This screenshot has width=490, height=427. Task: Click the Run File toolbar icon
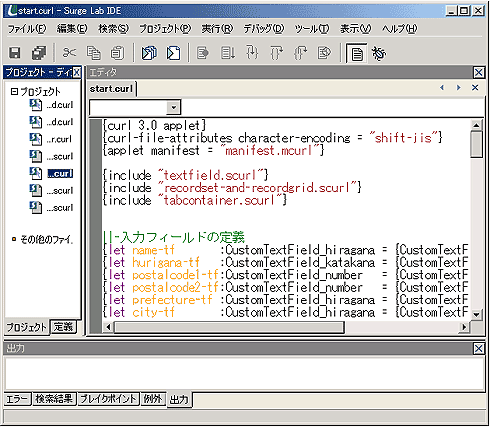click(174, 53)
